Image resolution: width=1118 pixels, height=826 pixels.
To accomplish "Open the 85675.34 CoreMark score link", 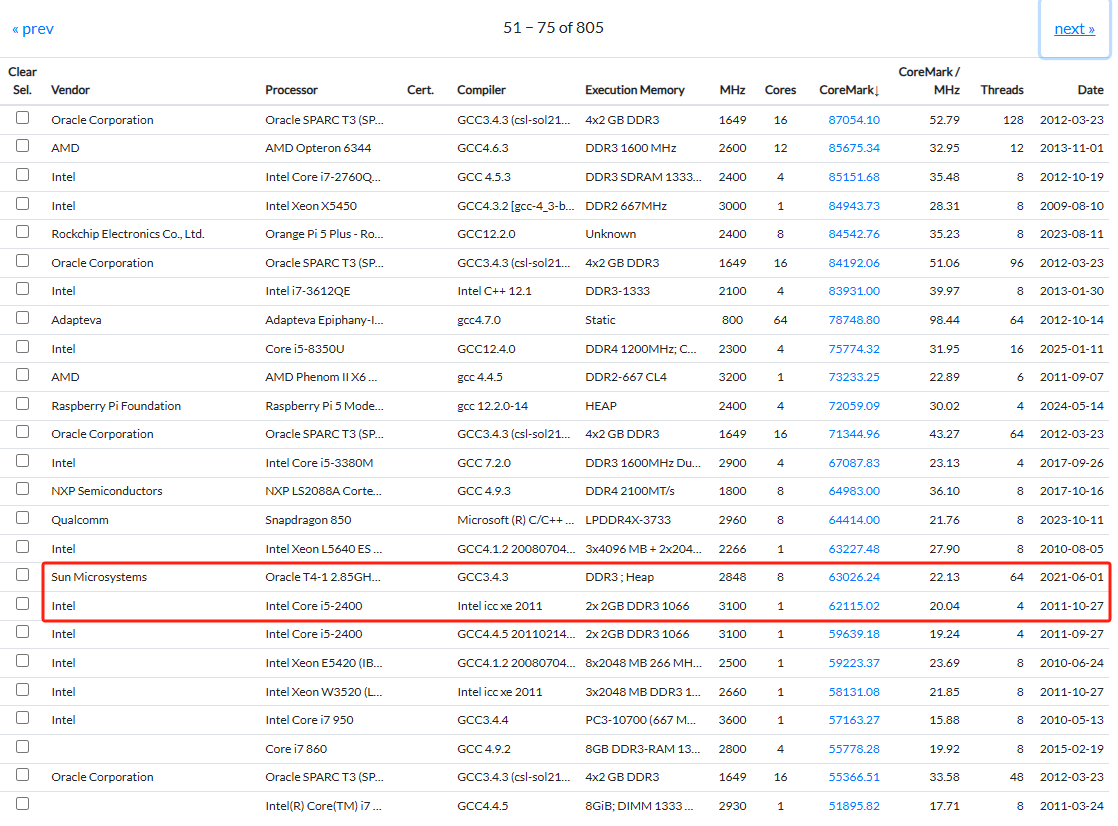I will pos(853,148).
